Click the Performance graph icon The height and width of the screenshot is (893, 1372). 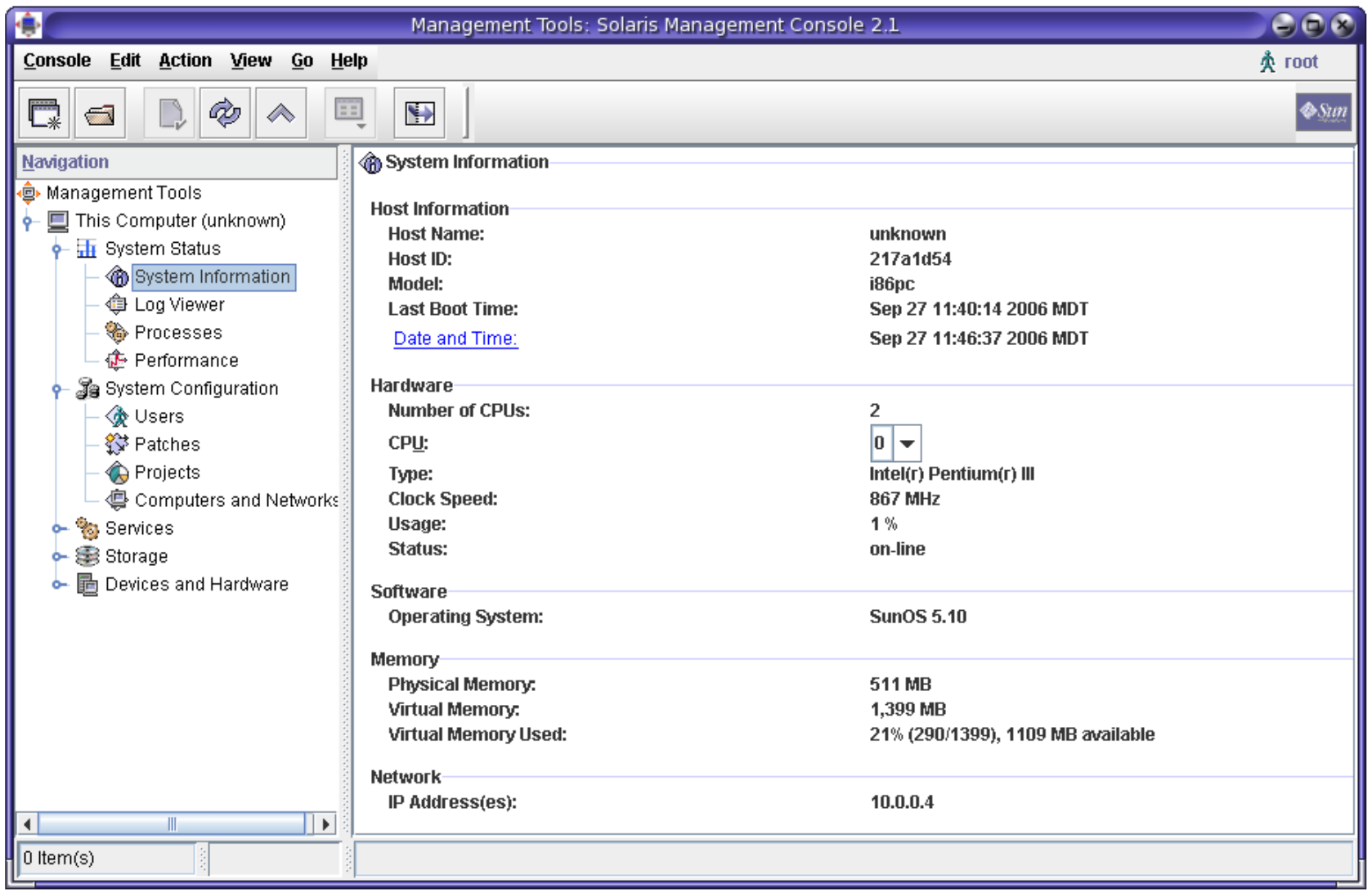[117, 361]
